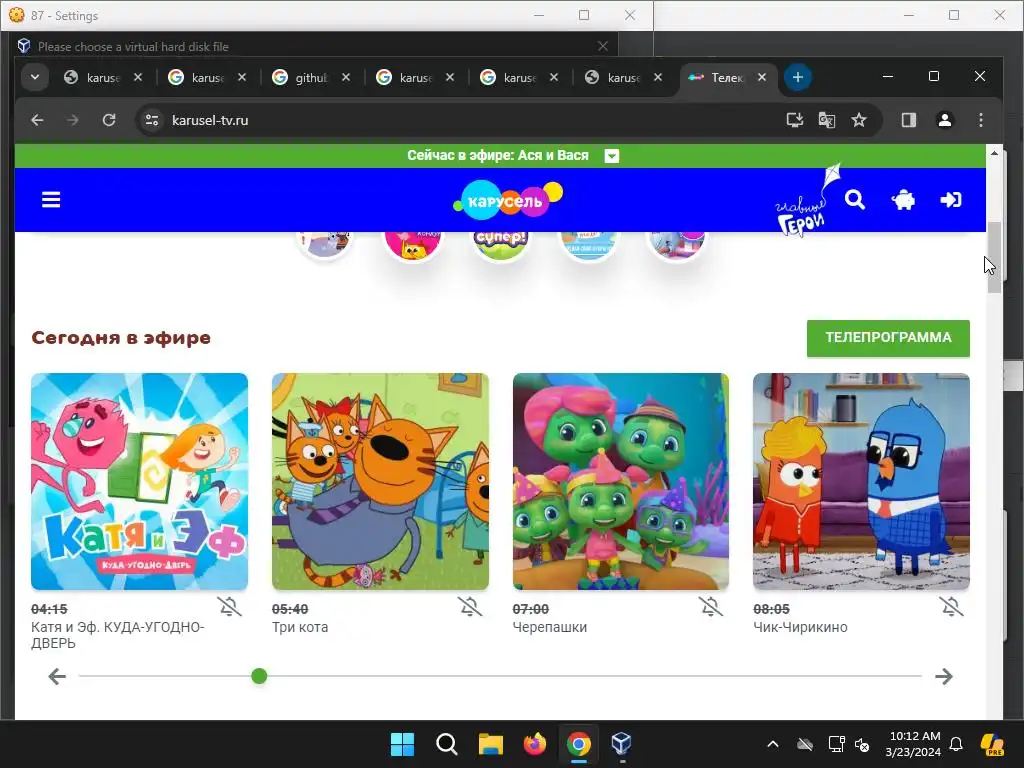
Task: Toggle reminder bell for Черепашки
Action: 711,607
